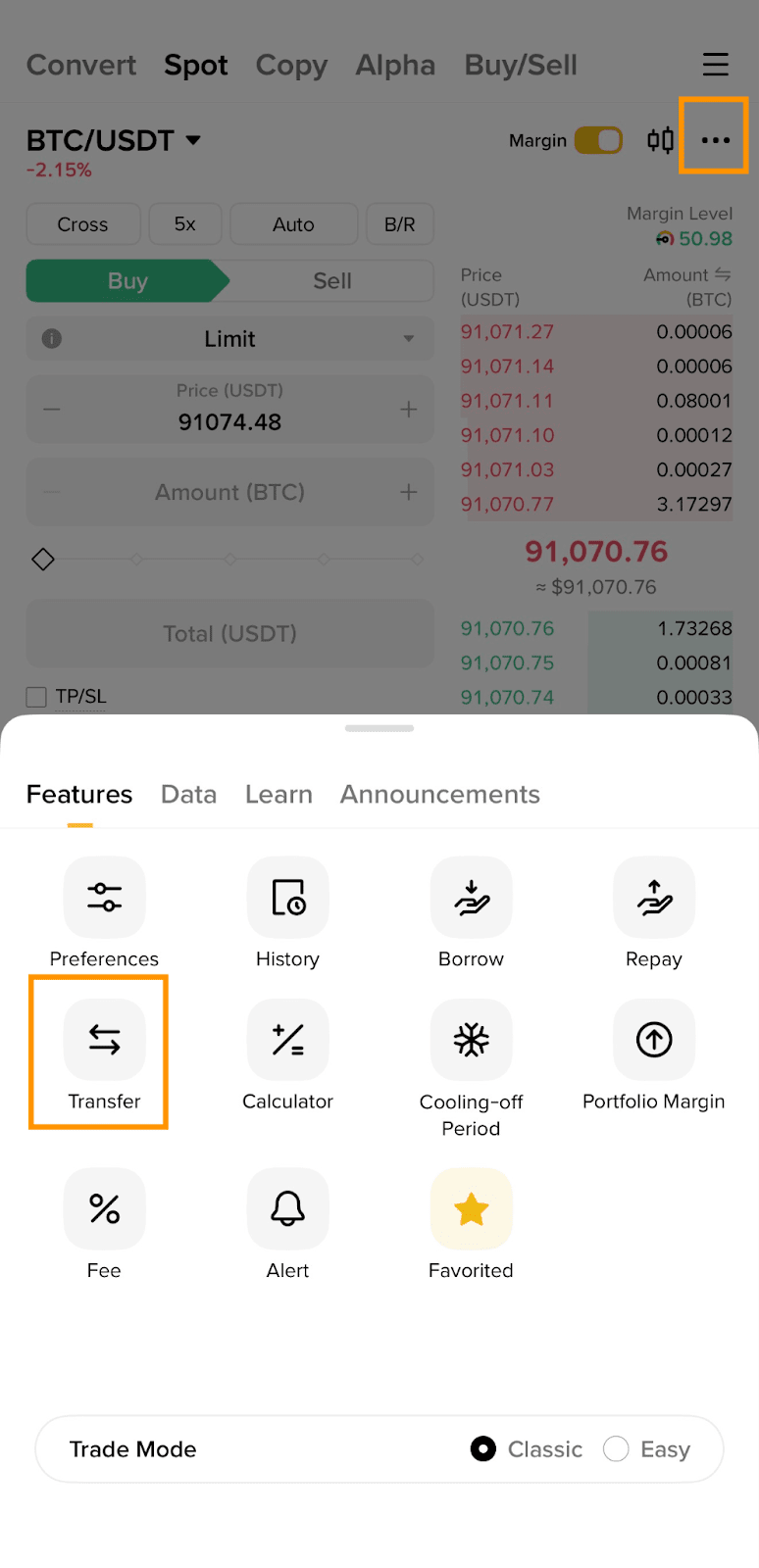Select the green Buy button
The height and width of the screenshot is (1568, 759).
click(127, 281)
